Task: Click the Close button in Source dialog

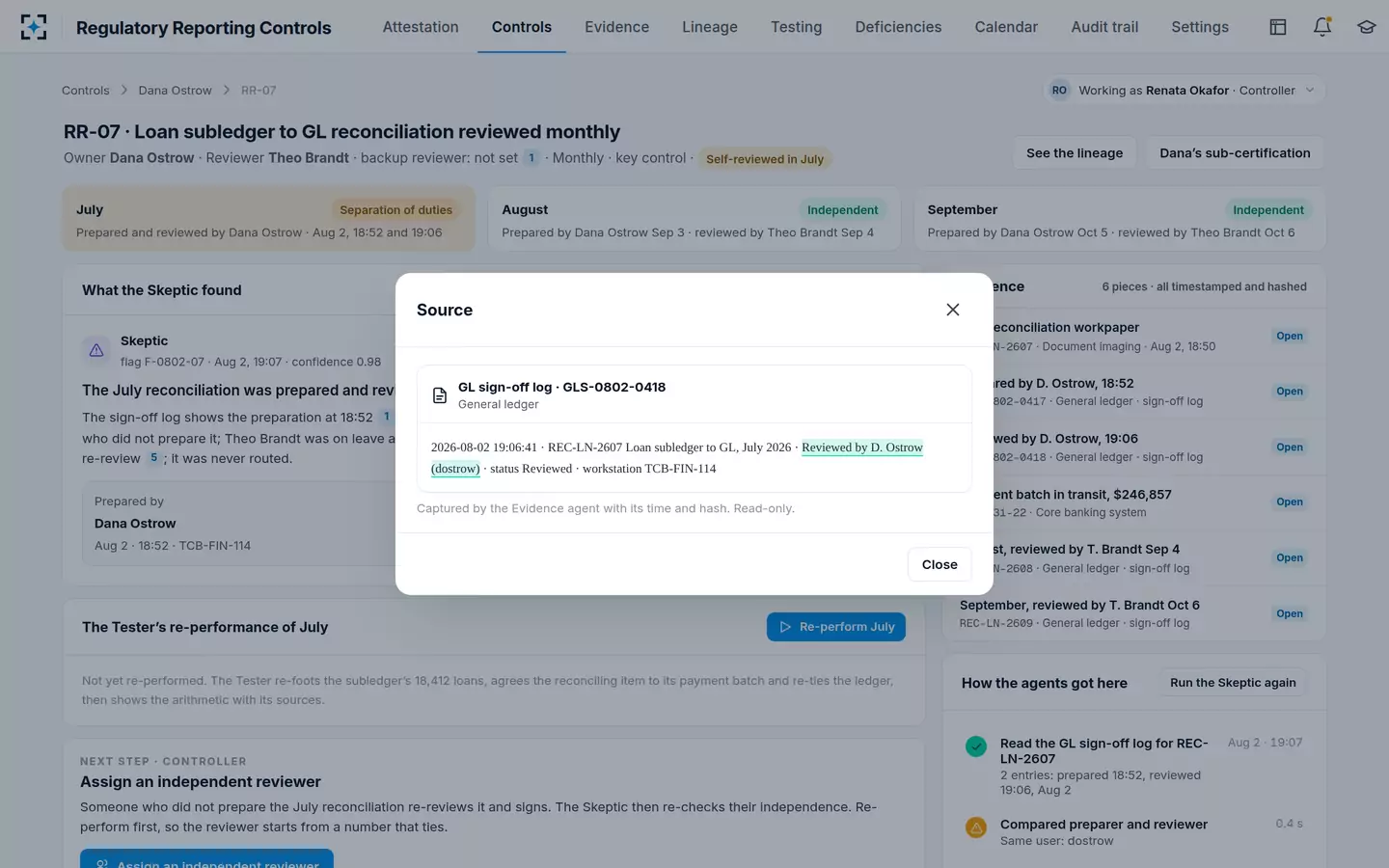Action: 940,564
